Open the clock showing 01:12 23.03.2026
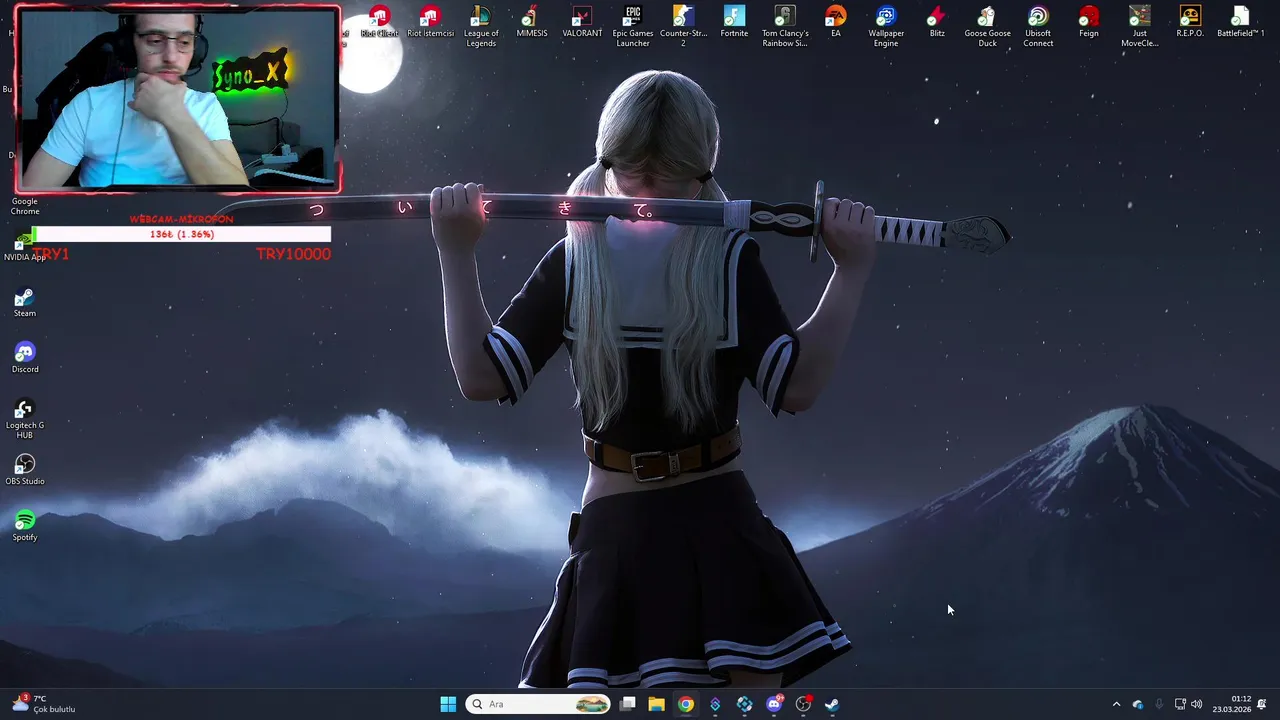Image resolution: width=1280 pixels, height=720 pixels. pyautogui.click(x=1231, y=704)
